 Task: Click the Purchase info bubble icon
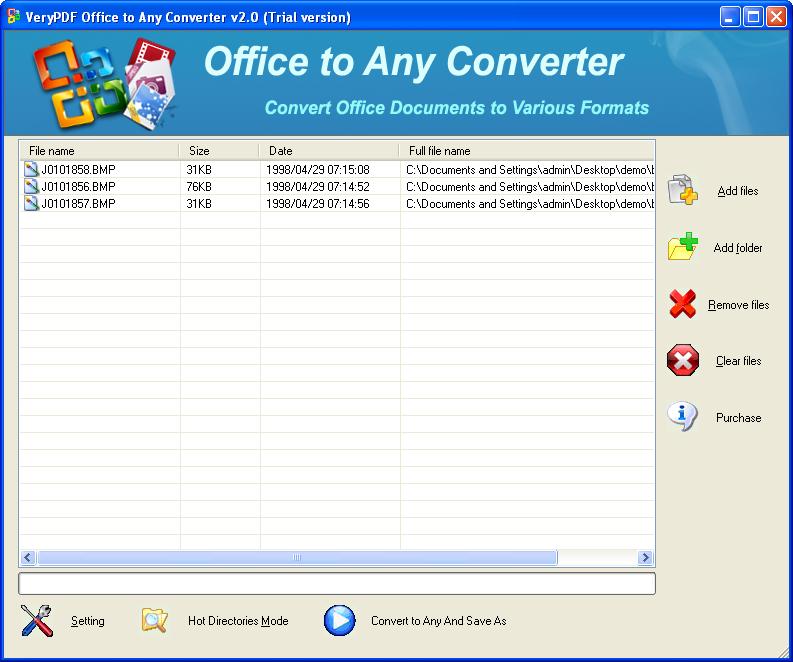coord(682,417)
